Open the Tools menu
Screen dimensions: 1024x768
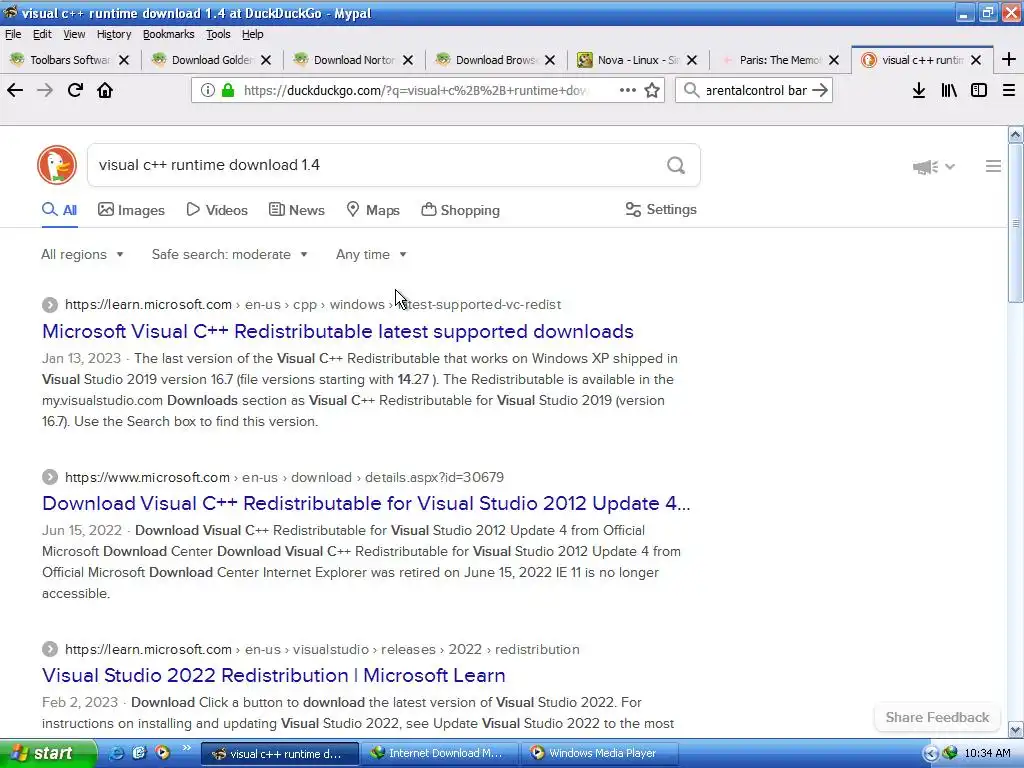[x=218, y=34]
